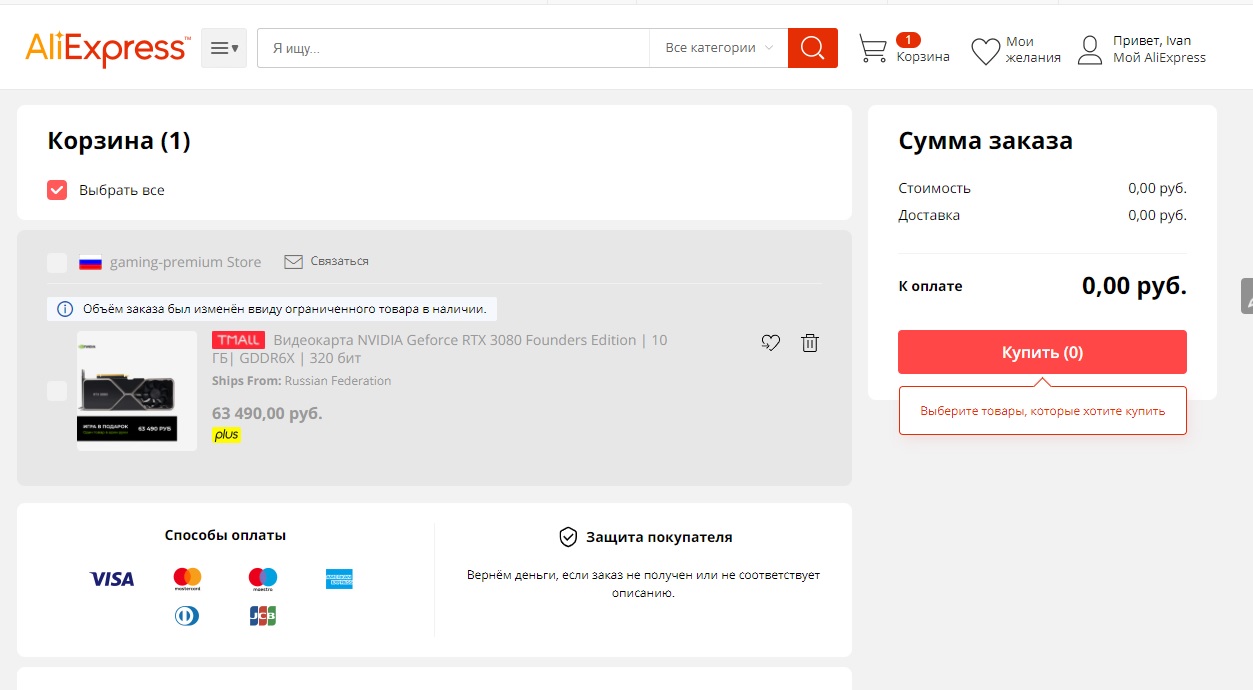Screen dimensions: 1253x690
Task: Click the cart count badge '1'
Action: tap(908, 40)
